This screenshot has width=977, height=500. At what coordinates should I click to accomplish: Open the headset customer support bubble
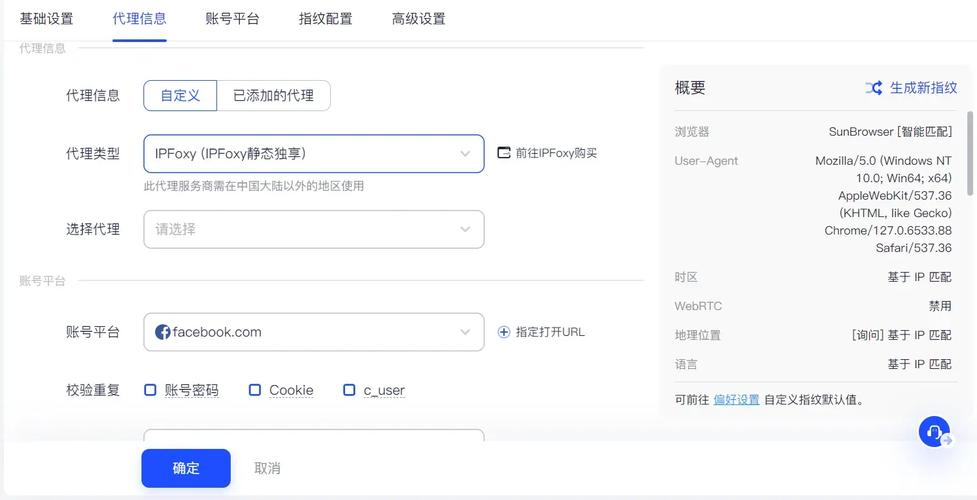[x=934, y=431]
